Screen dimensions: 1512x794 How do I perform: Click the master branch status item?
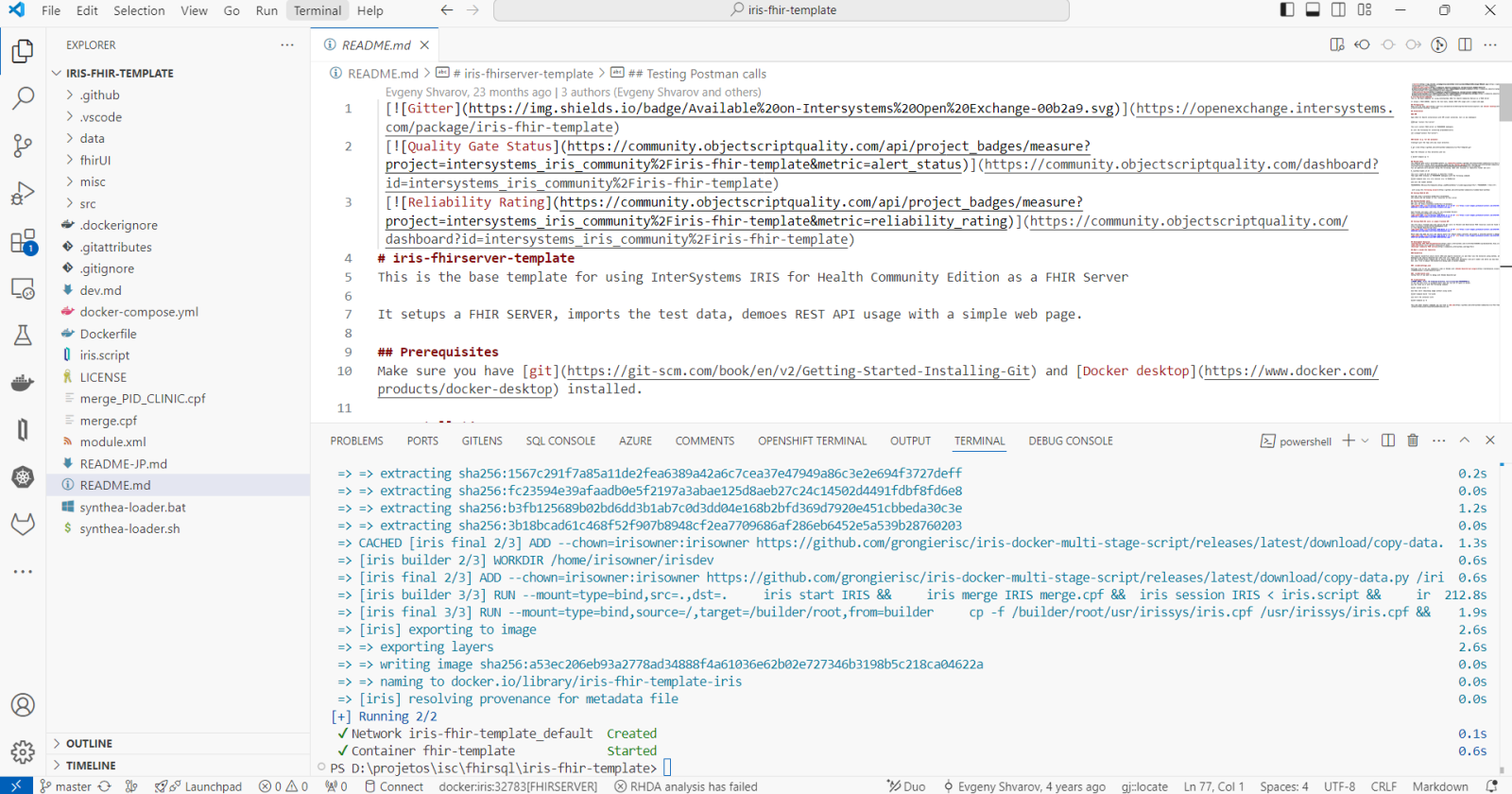pos(65,786)
